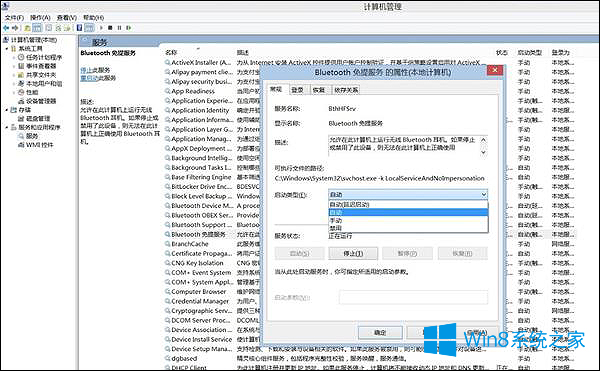Click the Pause service icon in toolbar

[119, 28]
